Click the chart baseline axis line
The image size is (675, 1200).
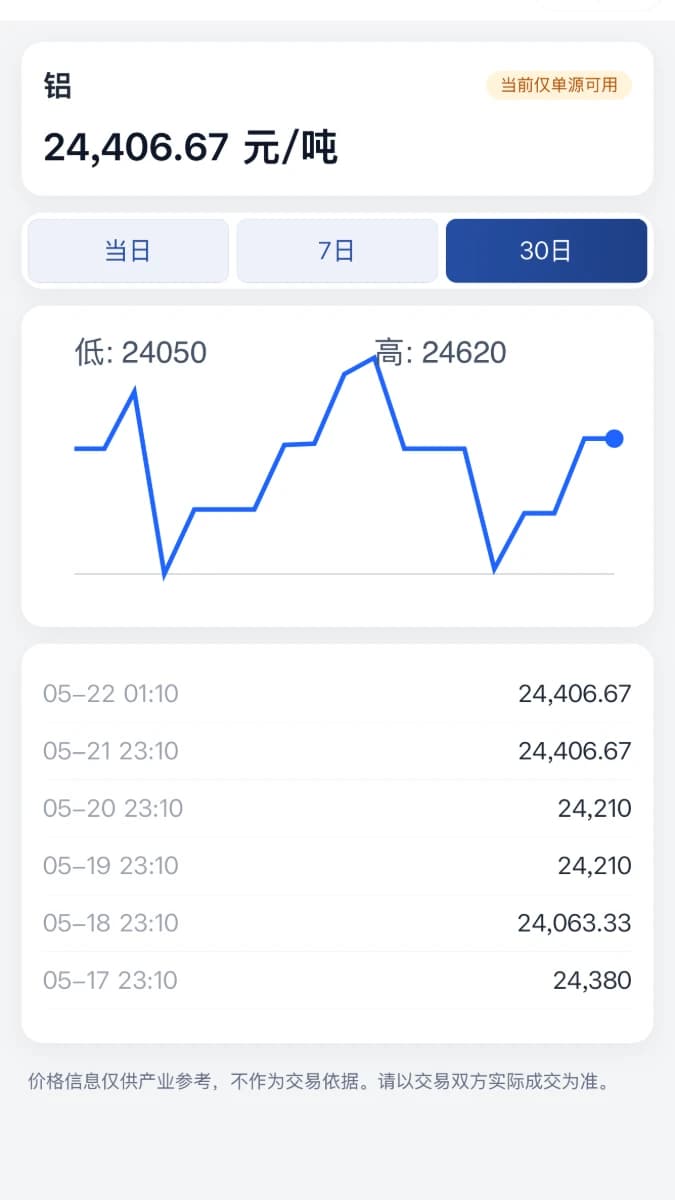click(x=344, y=574)
